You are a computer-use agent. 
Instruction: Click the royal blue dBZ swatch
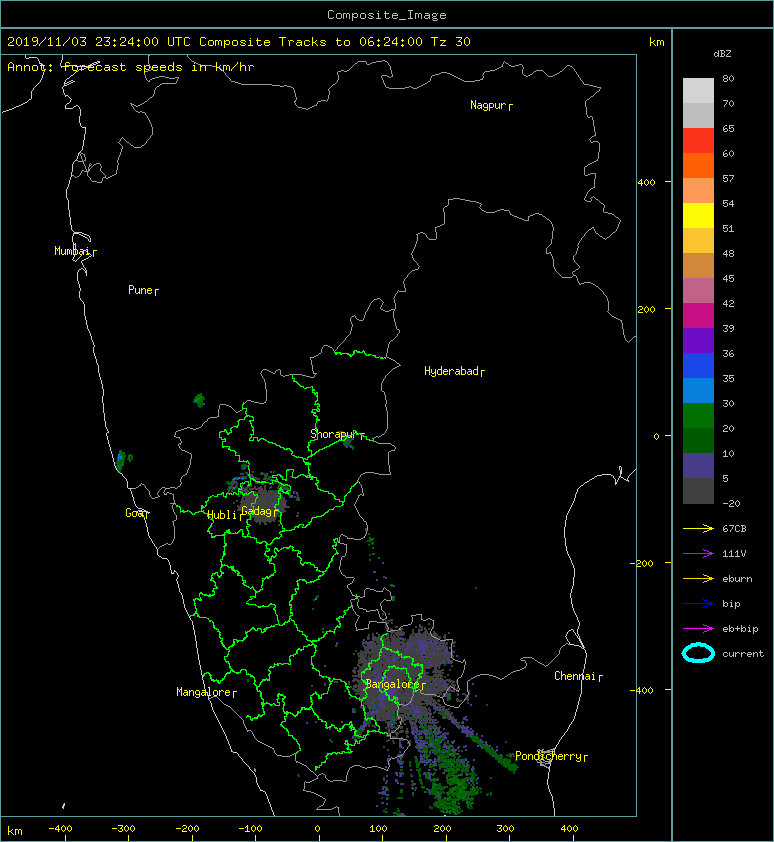698,365
